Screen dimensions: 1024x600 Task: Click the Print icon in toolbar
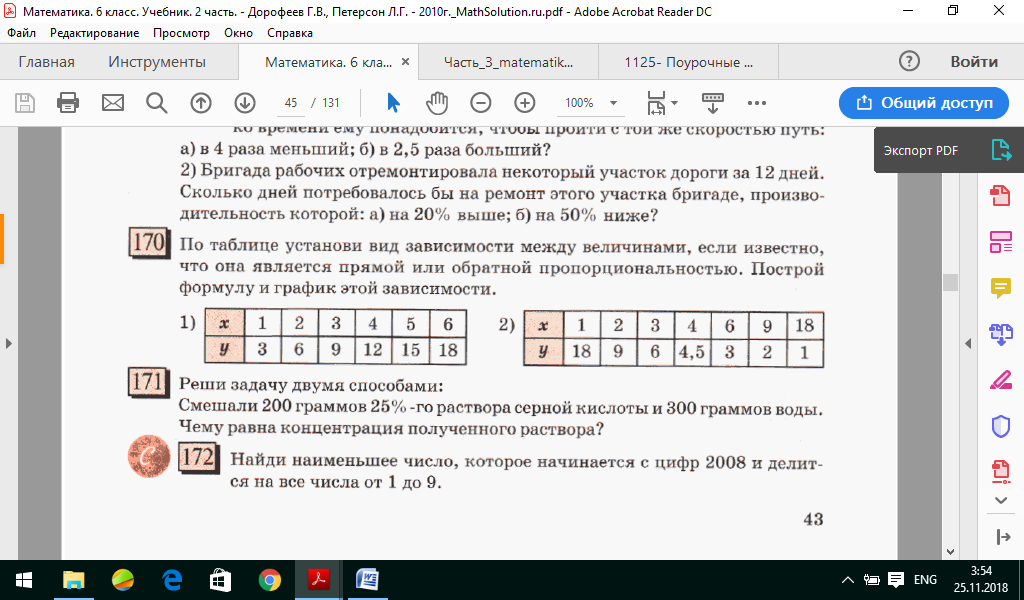tap(68, 103)
